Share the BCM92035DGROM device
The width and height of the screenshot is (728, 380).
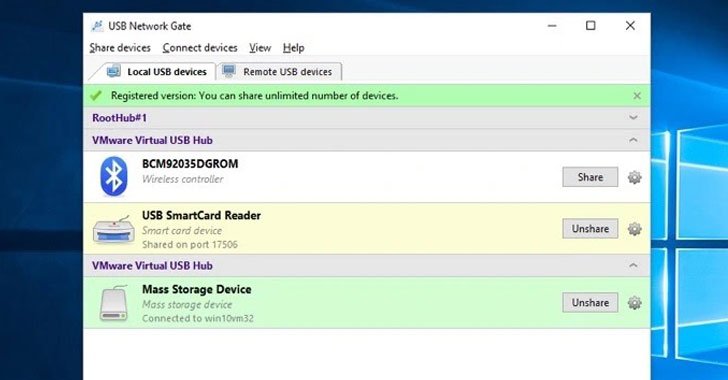point(590,177)
